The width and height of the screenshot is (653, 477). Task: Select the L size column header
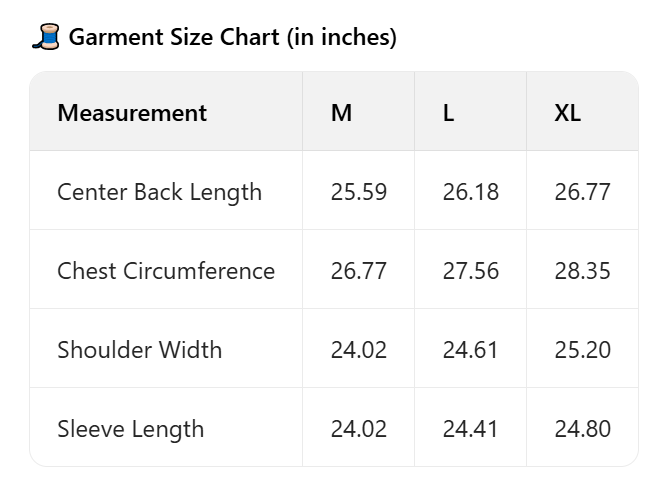click(448, 113)
